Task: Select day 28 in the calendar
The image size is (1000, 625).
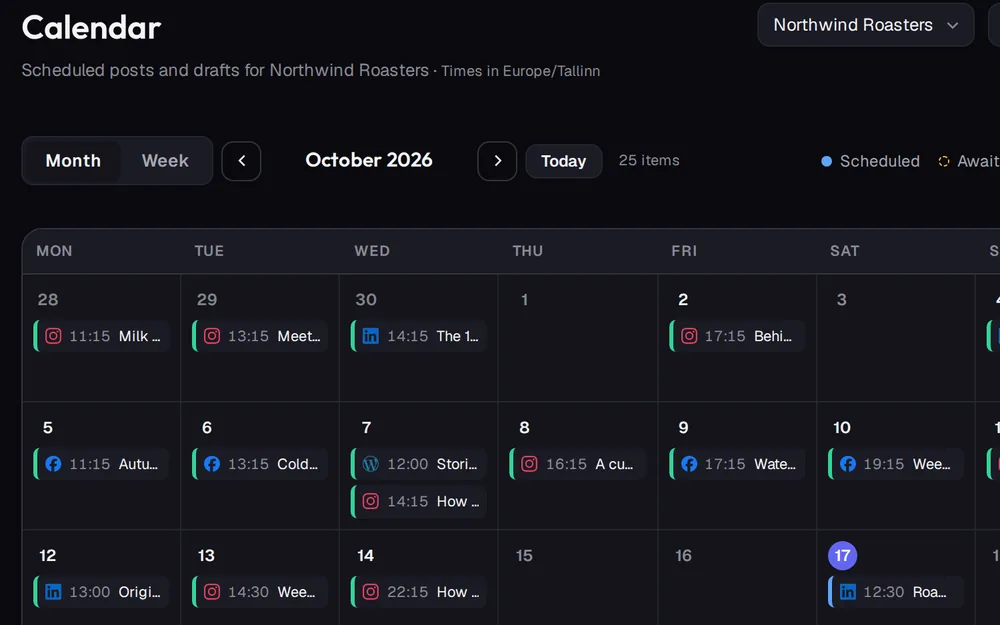Action: [48, 300]
